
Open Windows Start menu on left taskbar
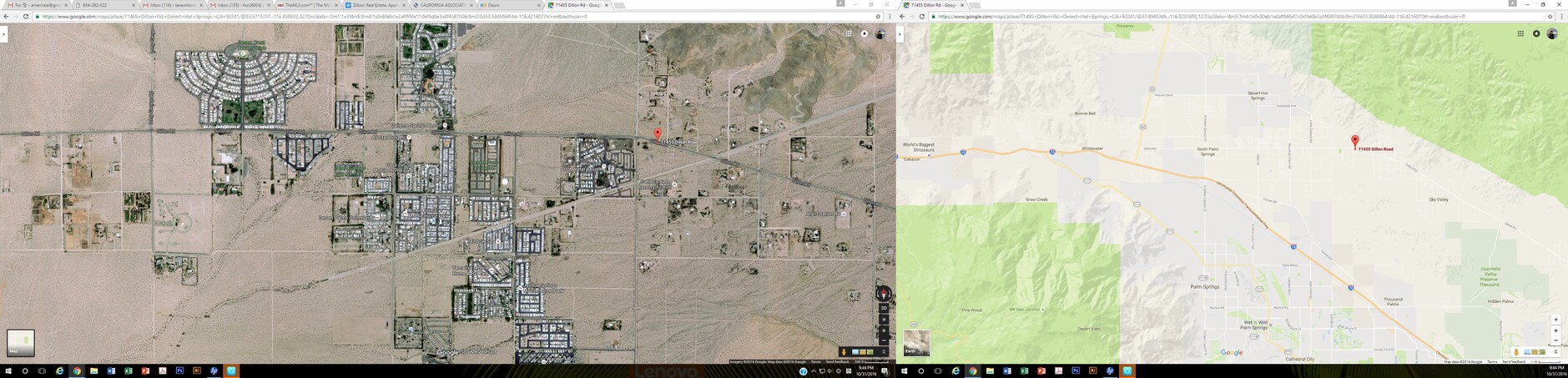8,371
